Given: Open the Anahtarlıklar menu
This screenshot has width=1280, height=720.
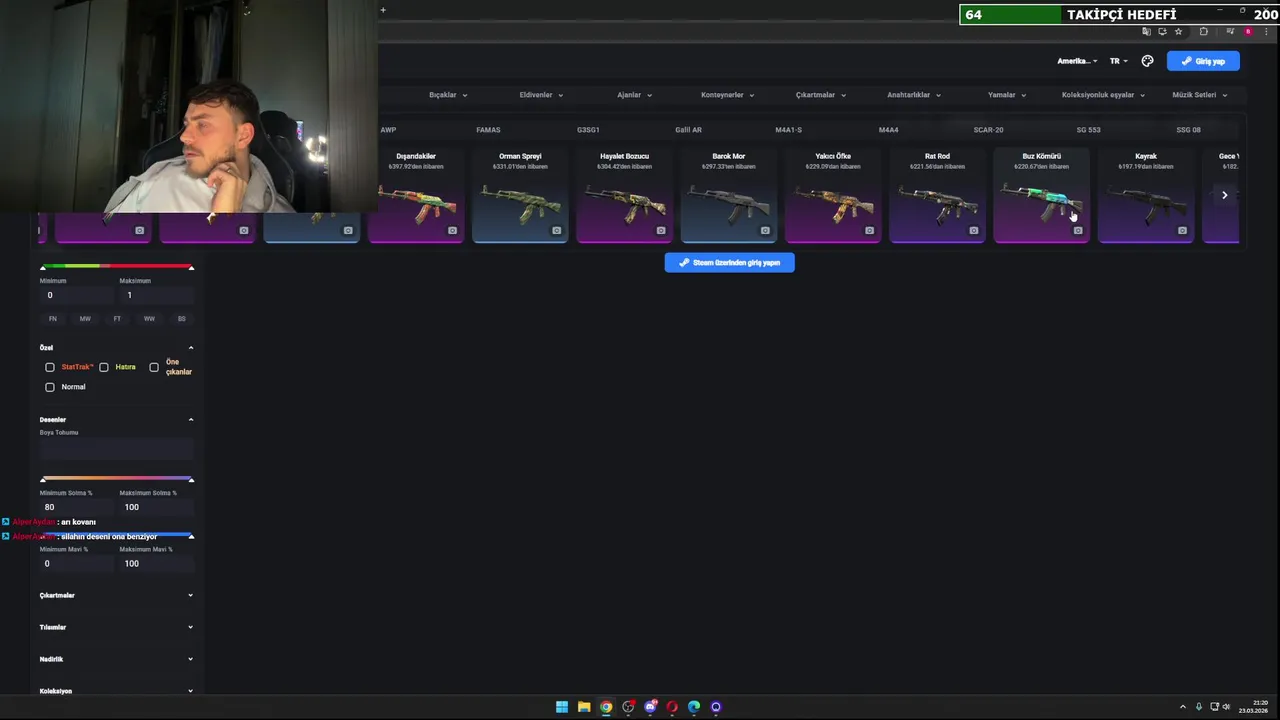Looking at the screenshot, I should click(914, 95).
